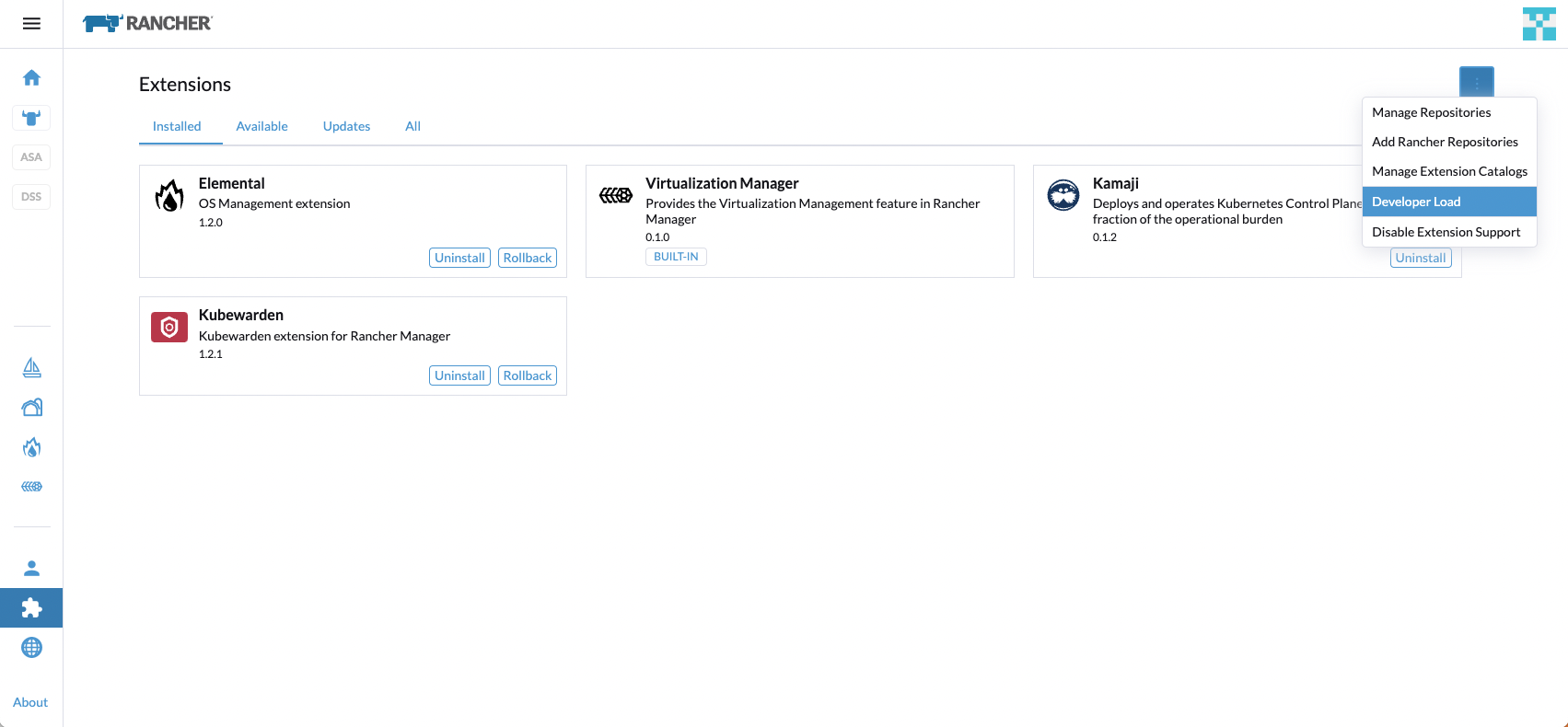
Task: Open Elemental flame icon in sidebar
Action: click(31, 447)
